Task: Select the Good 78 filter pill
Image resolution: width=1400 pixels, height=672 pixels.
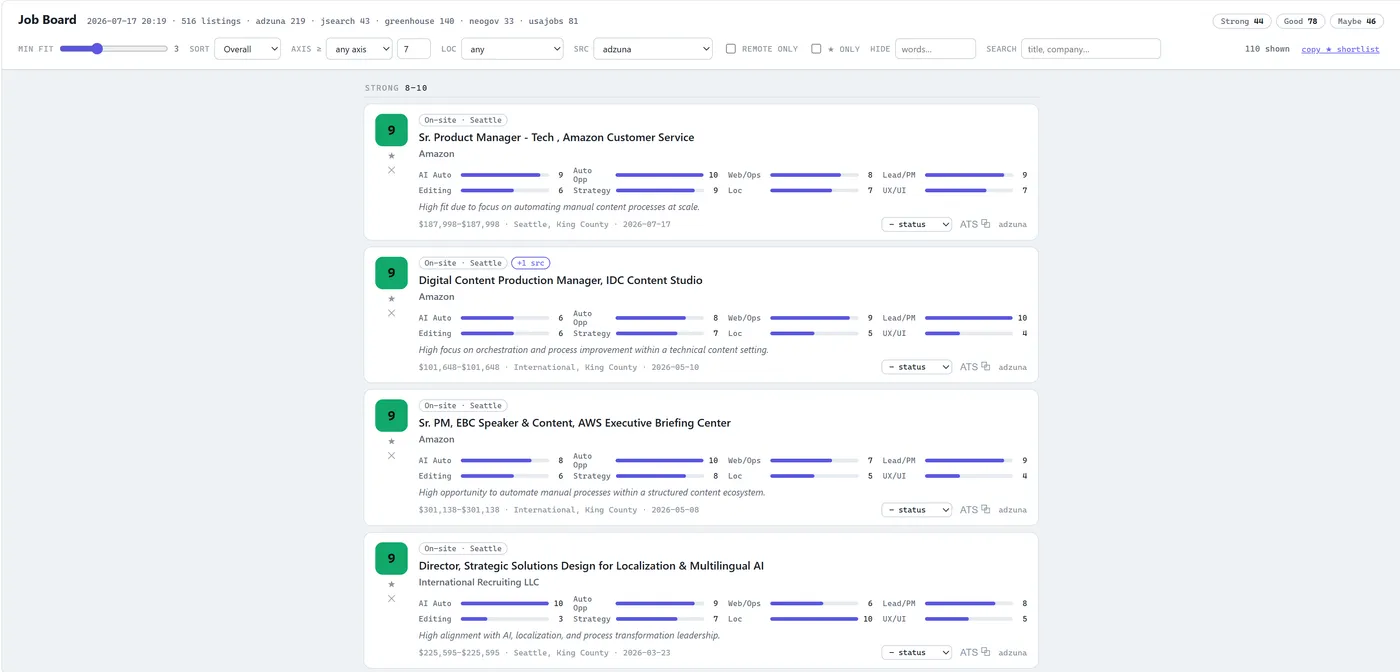Action: coord(1300,21)
